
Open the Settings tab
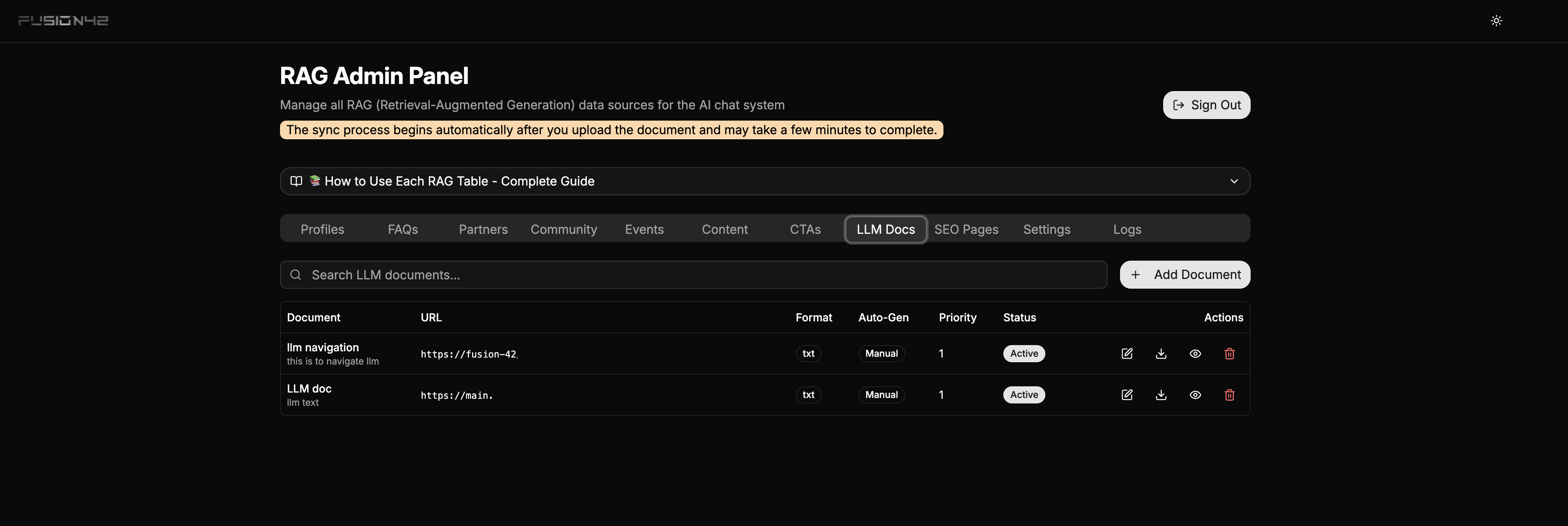(x=1046, y=230)
